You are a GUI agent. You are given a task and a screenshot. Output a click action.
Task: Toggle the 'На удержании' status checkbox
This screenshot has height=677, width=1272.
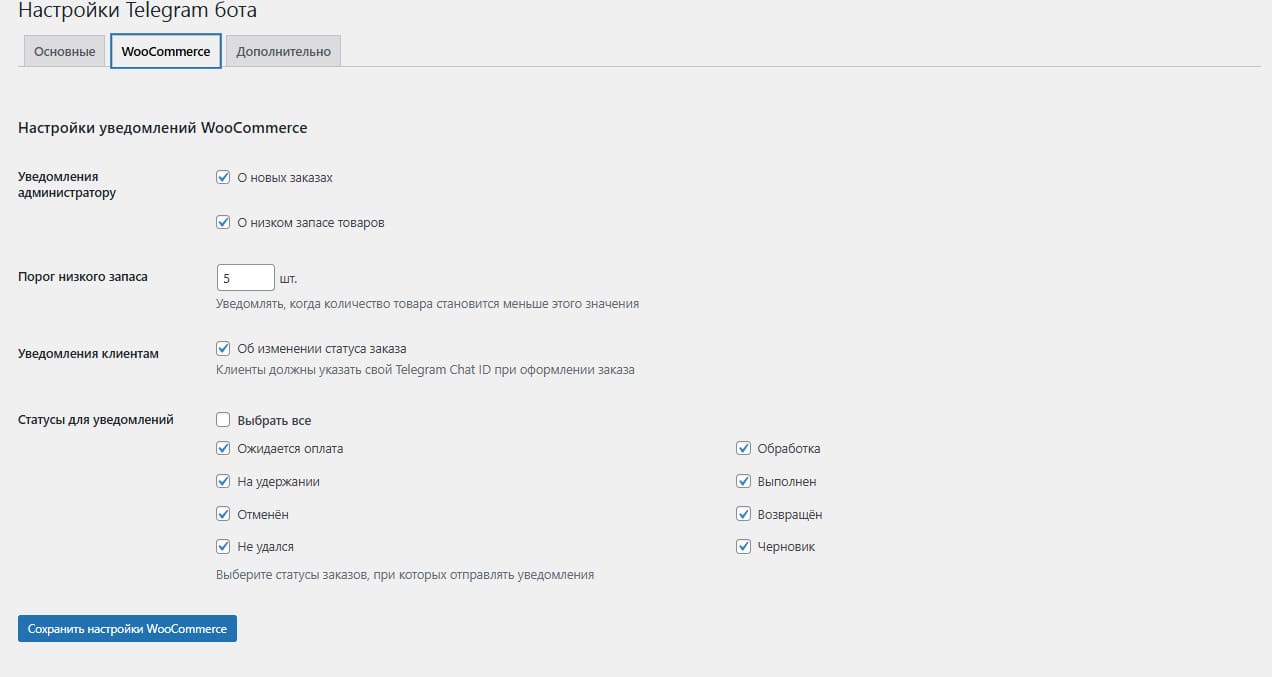(x=224, y=482)
